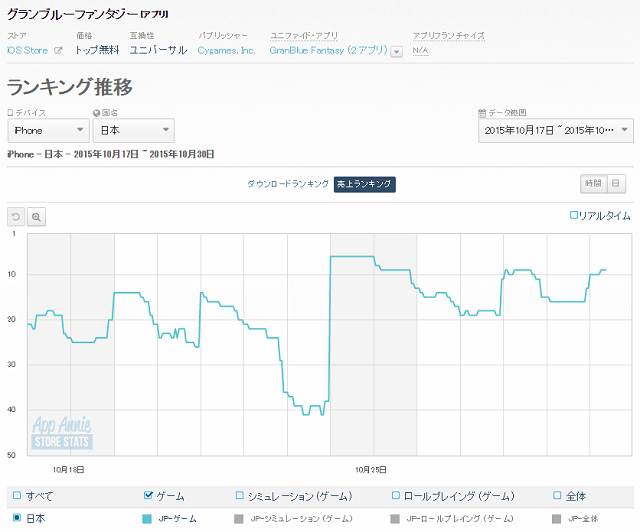Click the magnifier zoom icon
This screenshot has height=532, width=640.
pyautogui.click(x=36, y=217)
